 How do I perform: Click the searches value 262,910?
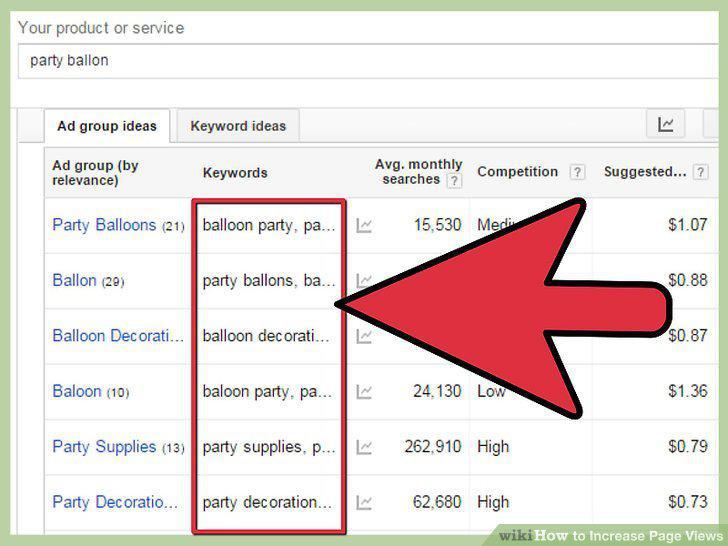click(x=433, y=447)
